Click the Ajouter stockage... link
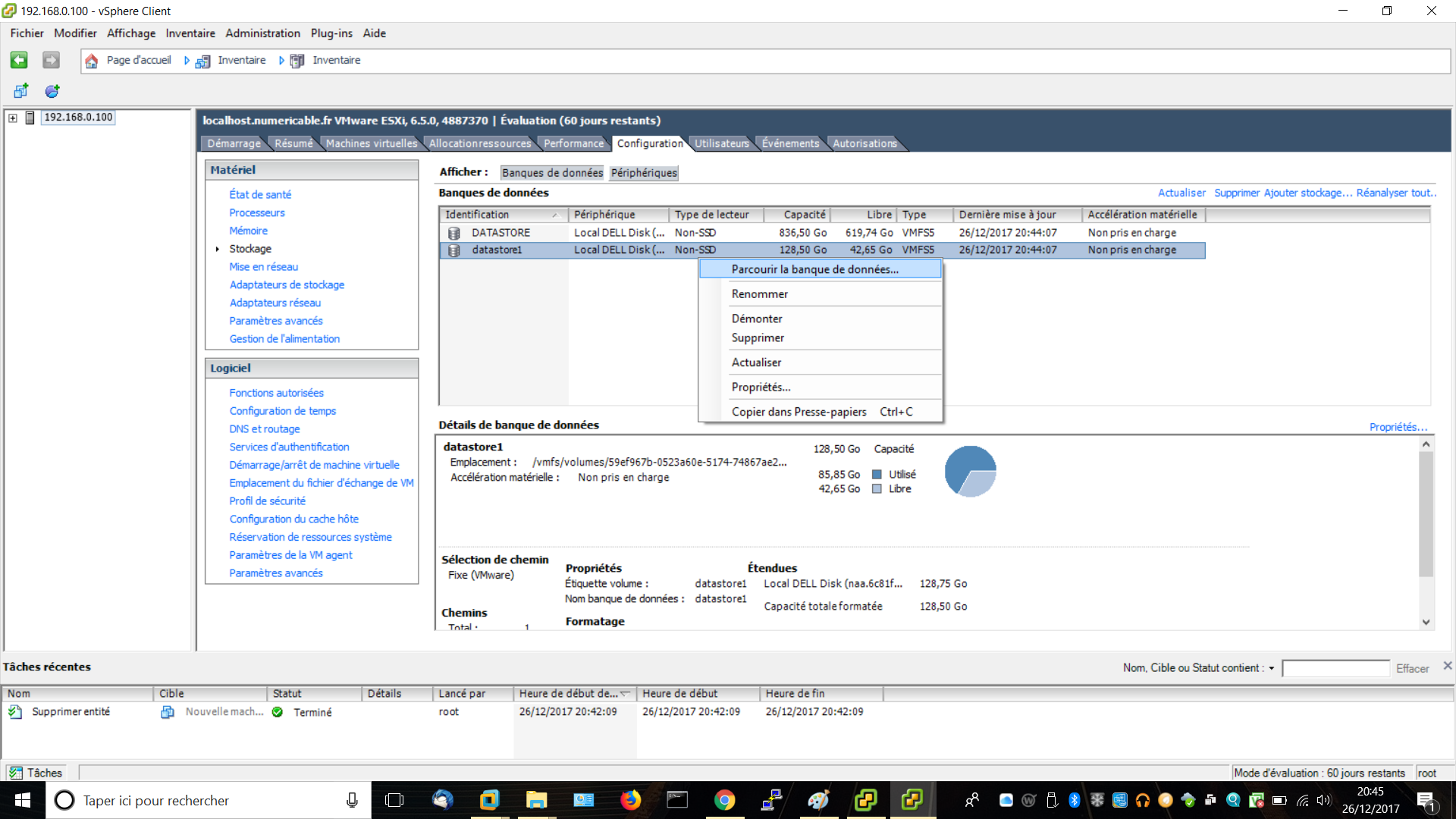Image resolution: width=1456 pixels, height=819 pixels. (x=1308, y=193)
